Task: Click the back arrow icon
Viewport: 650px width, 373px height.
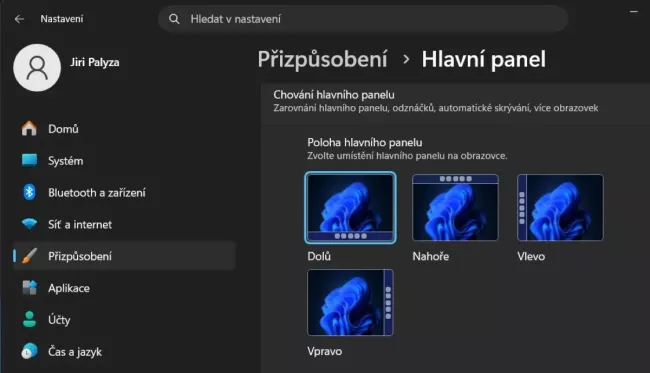Action: 19,19
